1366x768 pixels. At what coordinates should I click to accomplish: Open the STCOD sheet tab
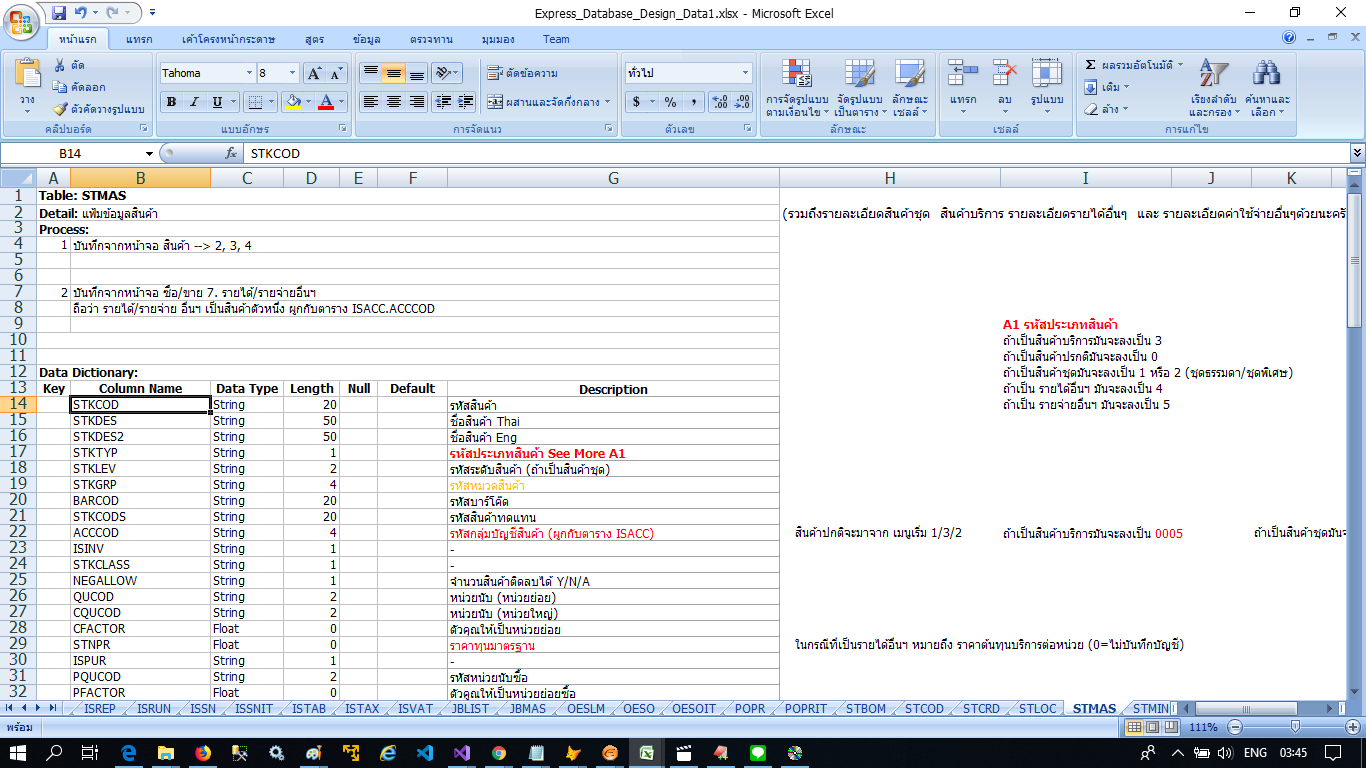[x=925, y=709]
